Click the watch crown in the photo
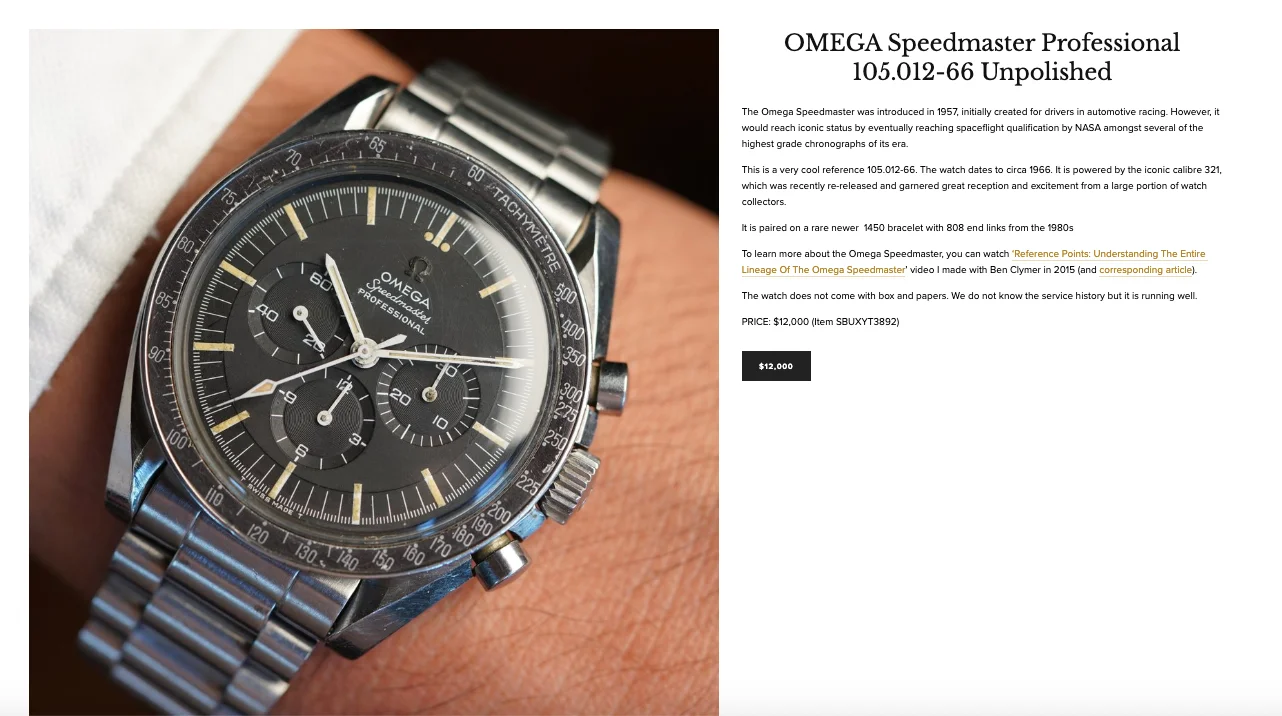This screenshot has width=1282, height=716. [575, 485]
